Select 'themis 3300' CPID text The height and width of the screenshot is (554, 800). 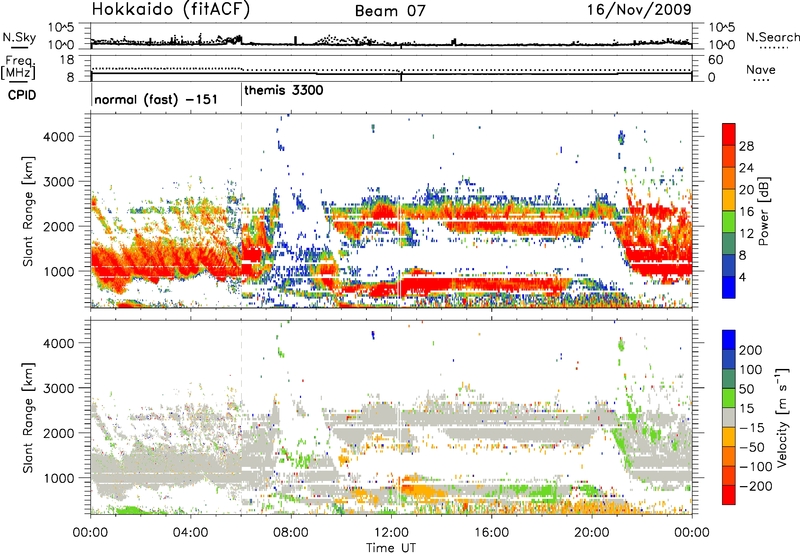coord(284,90)
